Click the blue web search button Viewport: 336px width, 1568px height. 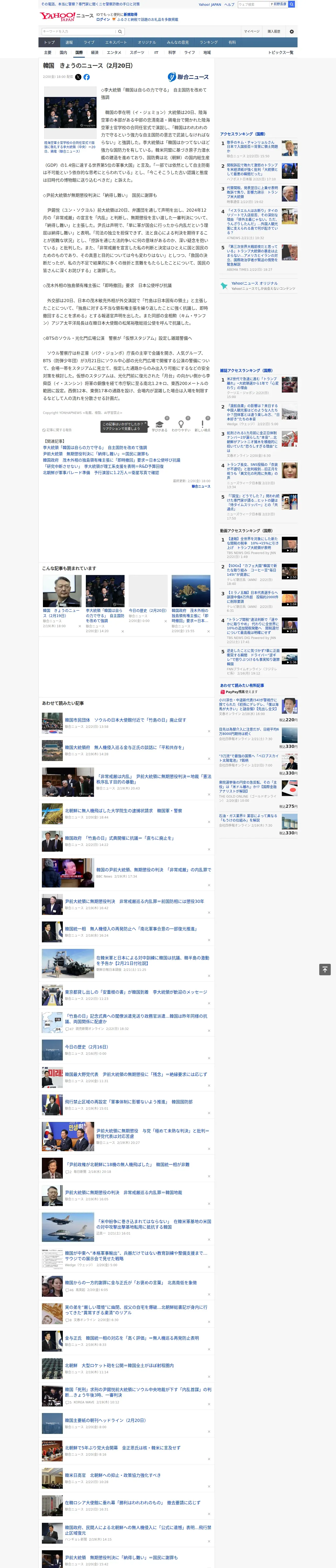click(292, 4)
